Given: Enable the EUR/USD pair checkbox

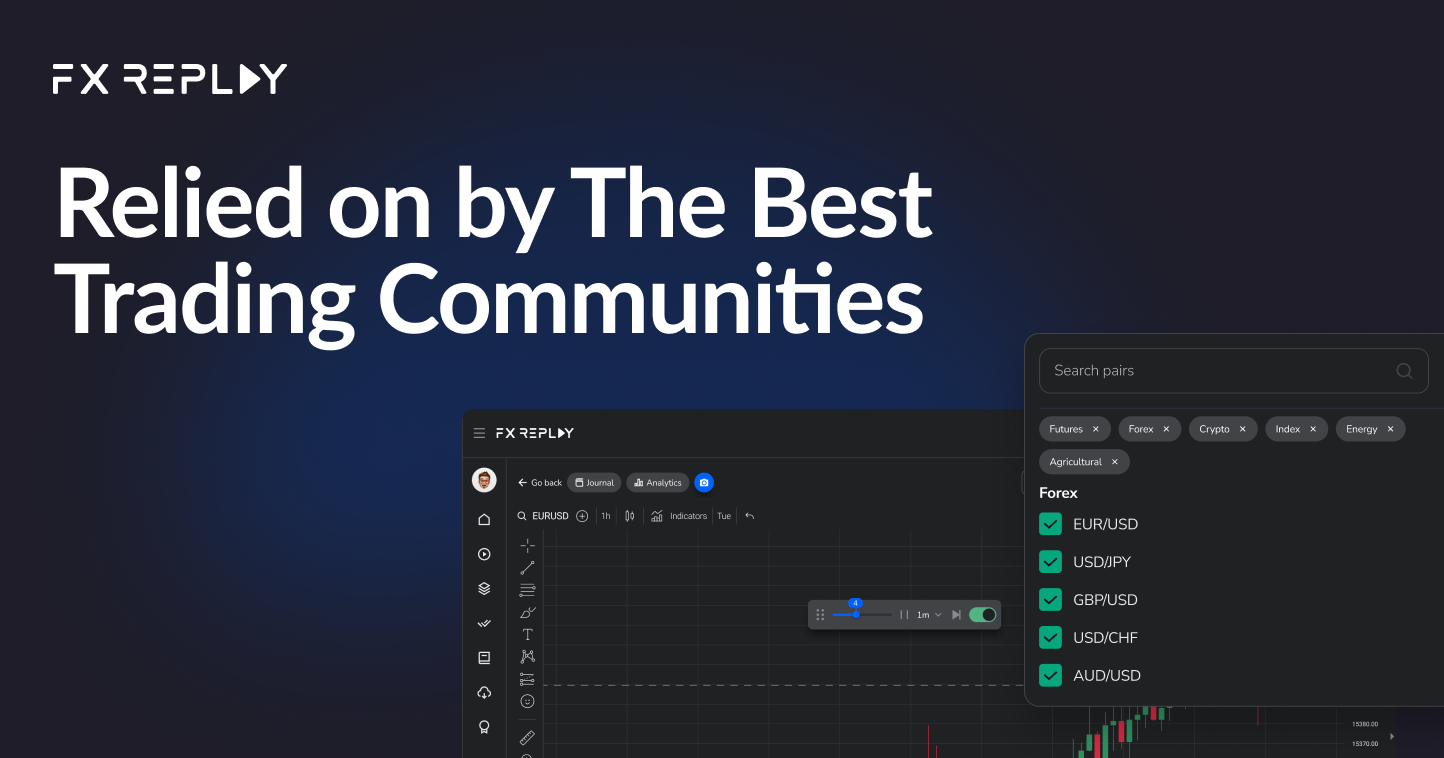Looking at the screenshot, I should (1050, 523).
